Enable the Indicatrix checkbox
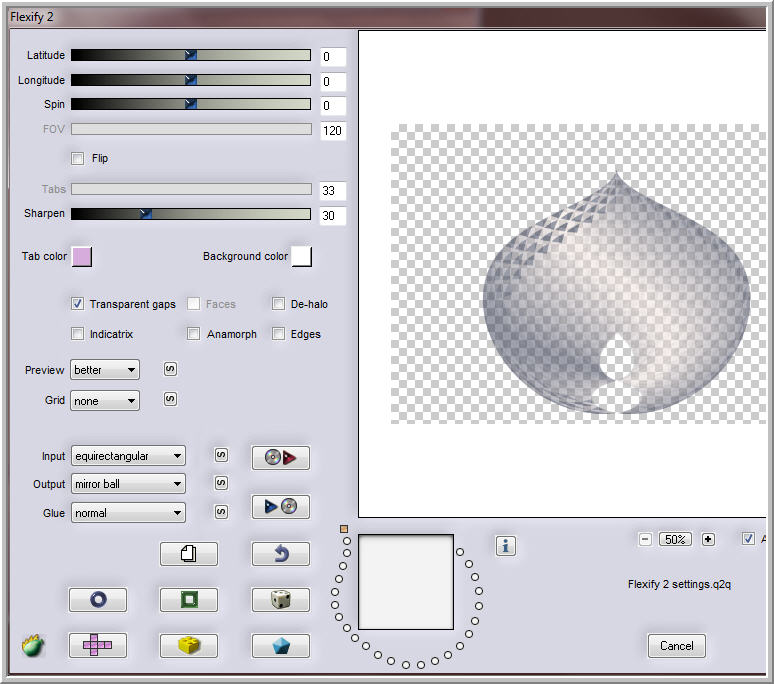This screenshot has width=774, height=684. tap(77, 334)
